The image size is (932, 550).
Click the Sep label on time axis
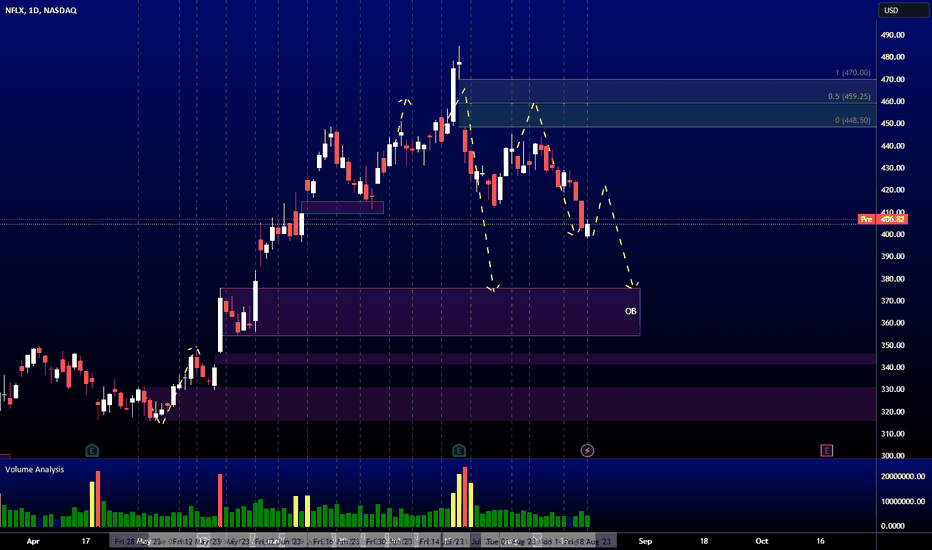pos(645,541)
